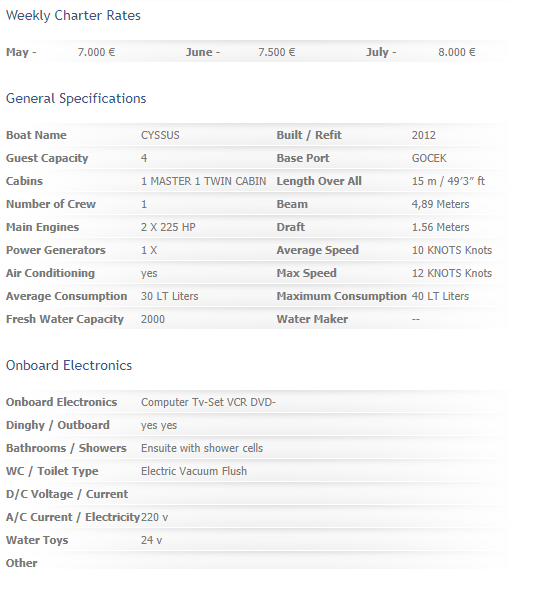Click the Main Engines value 2 X 225 HP

tap(168, 227)
